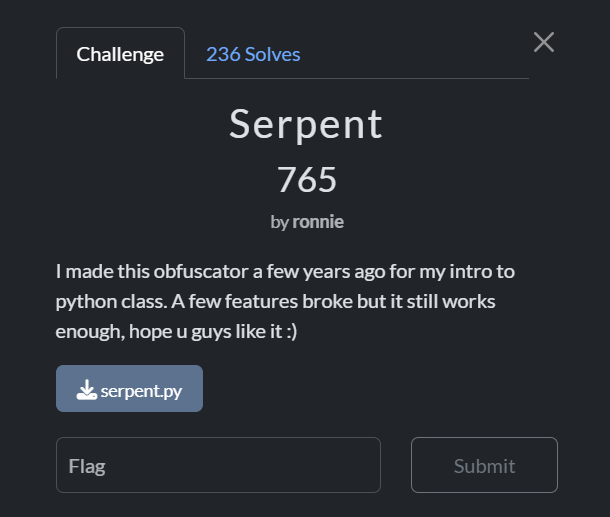
Task: Click the serpent.py filename label
Action: tap(141, 391)
